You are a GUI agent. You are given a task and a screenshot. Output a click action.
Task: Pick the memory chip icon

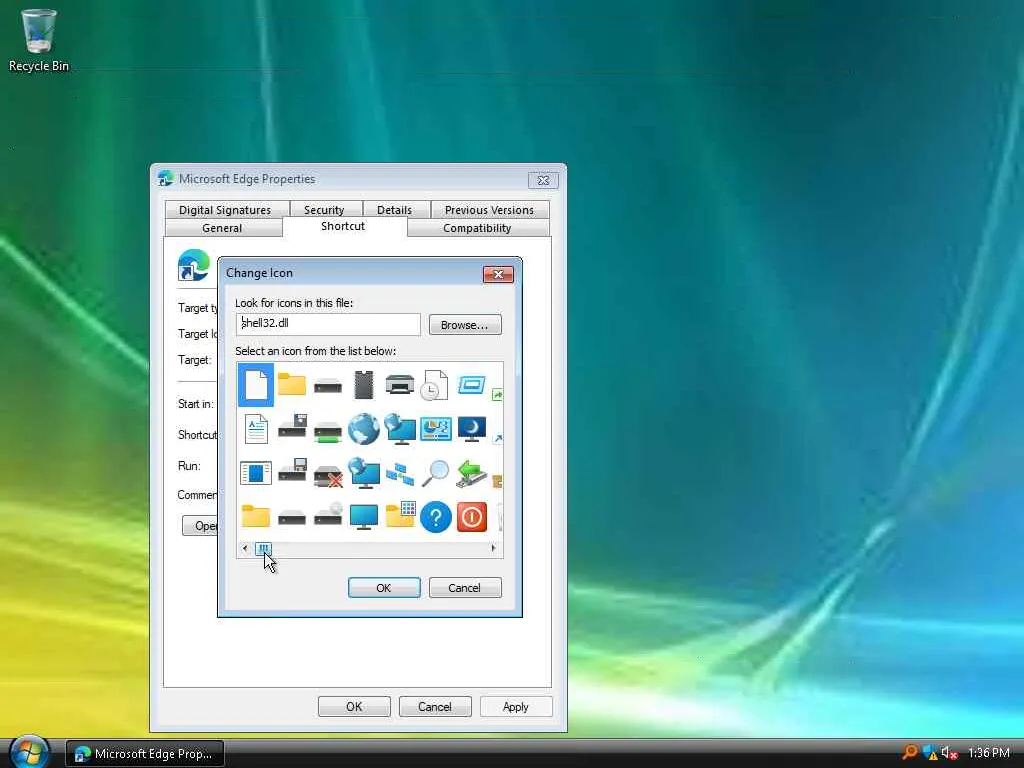click(364, 385)
